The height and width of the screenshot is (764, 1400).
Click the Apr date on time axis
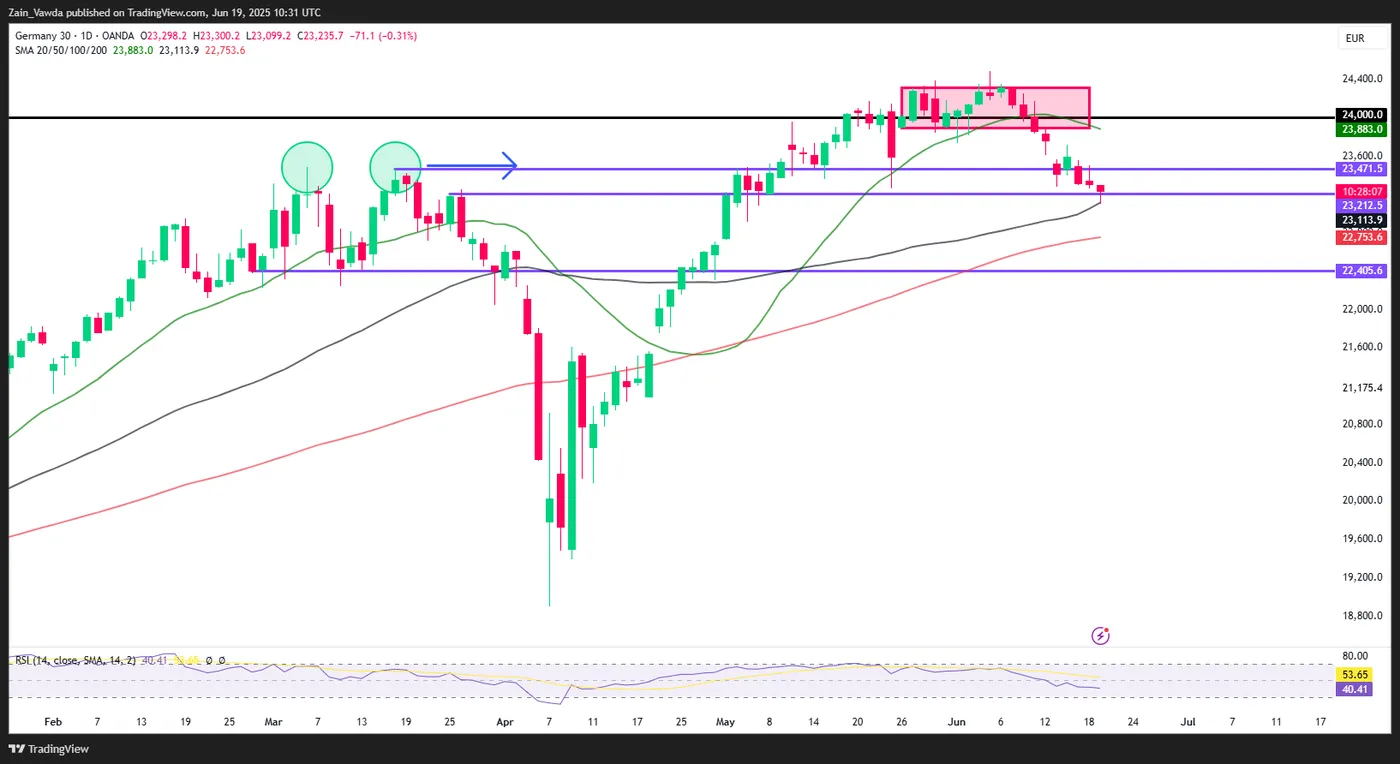click(505, 721)
